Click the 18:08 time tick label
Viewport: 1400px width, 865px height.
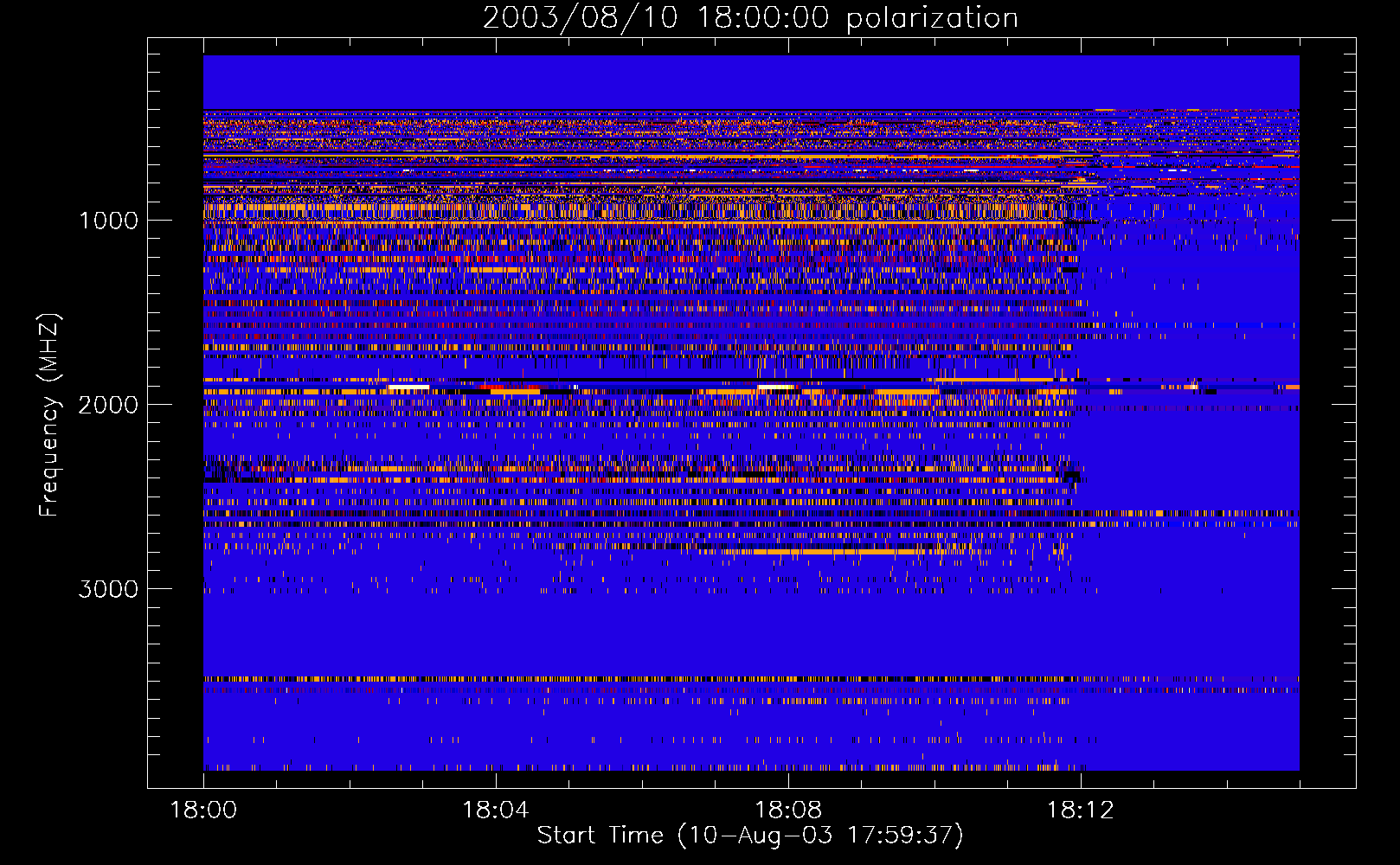[788, 811]
